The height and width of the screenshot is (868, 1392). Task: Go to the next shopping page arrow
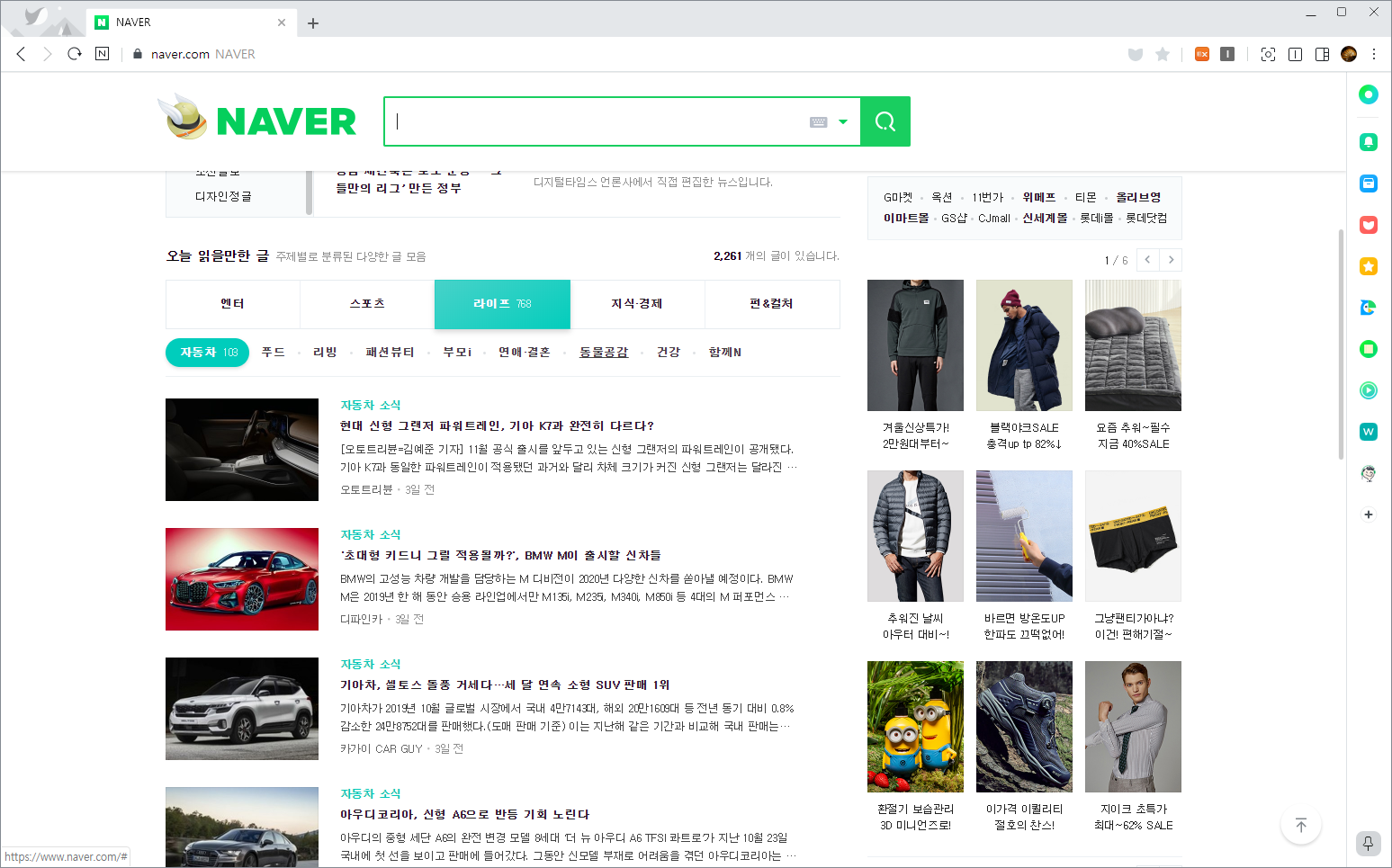point(1171,260)
